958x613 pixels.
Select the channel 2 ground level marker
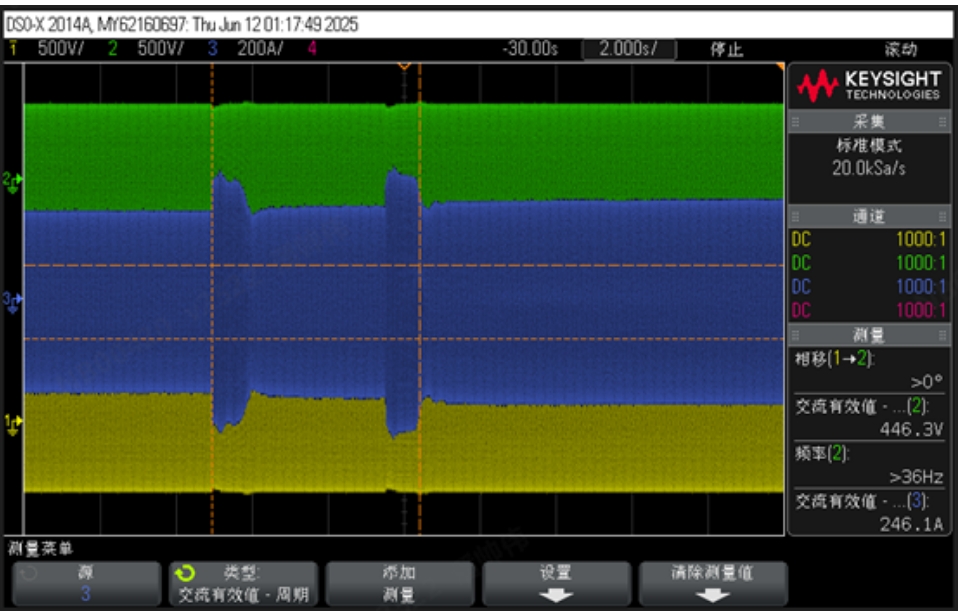click(12, 182)
